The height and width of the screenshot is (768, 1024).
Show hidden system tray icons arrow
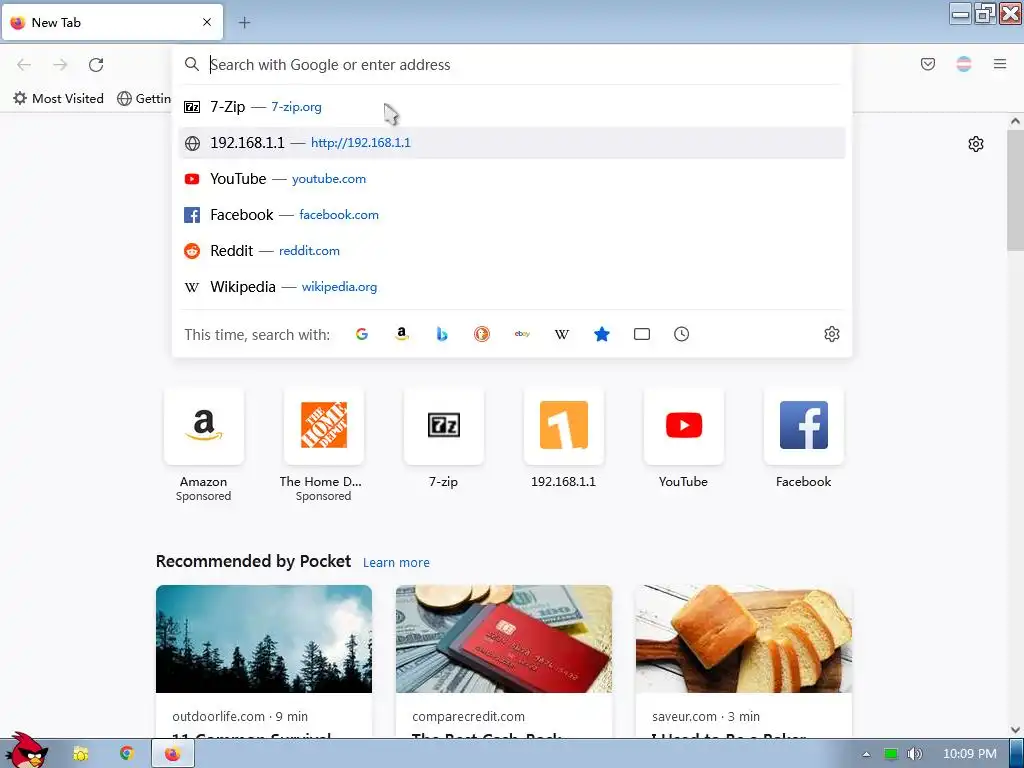click(x=866, y=754)
